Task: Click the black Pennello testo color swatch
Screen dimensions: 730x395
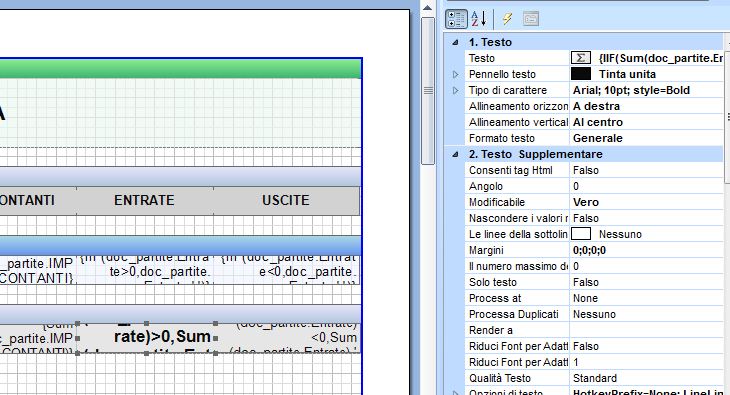Action: pos(581,74)
